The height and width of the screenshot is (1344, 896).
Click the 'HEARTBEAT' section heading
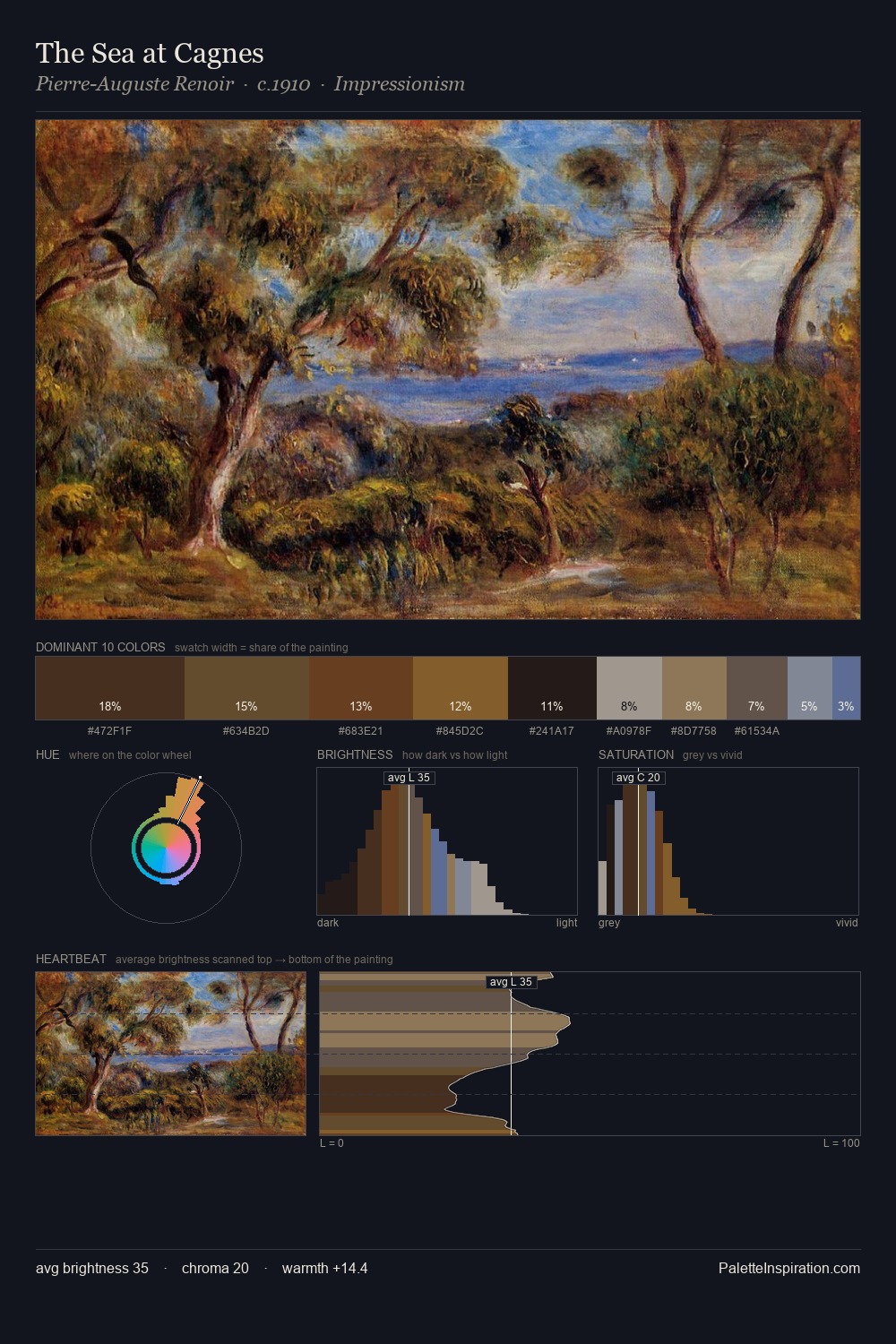click(x=71, y=959)
